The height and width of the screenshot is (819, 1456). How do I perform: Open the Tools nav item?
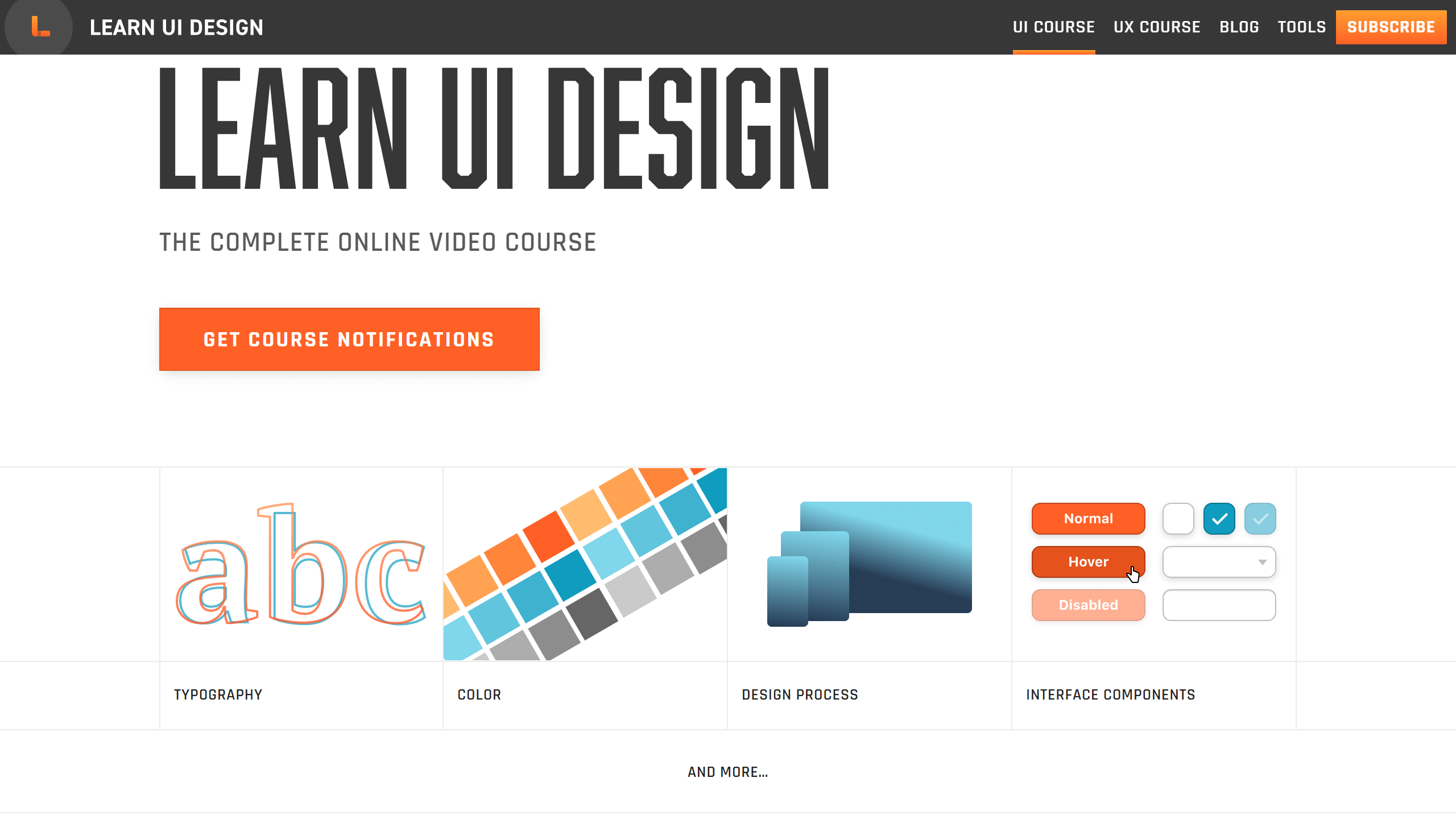pos(1302,27)
